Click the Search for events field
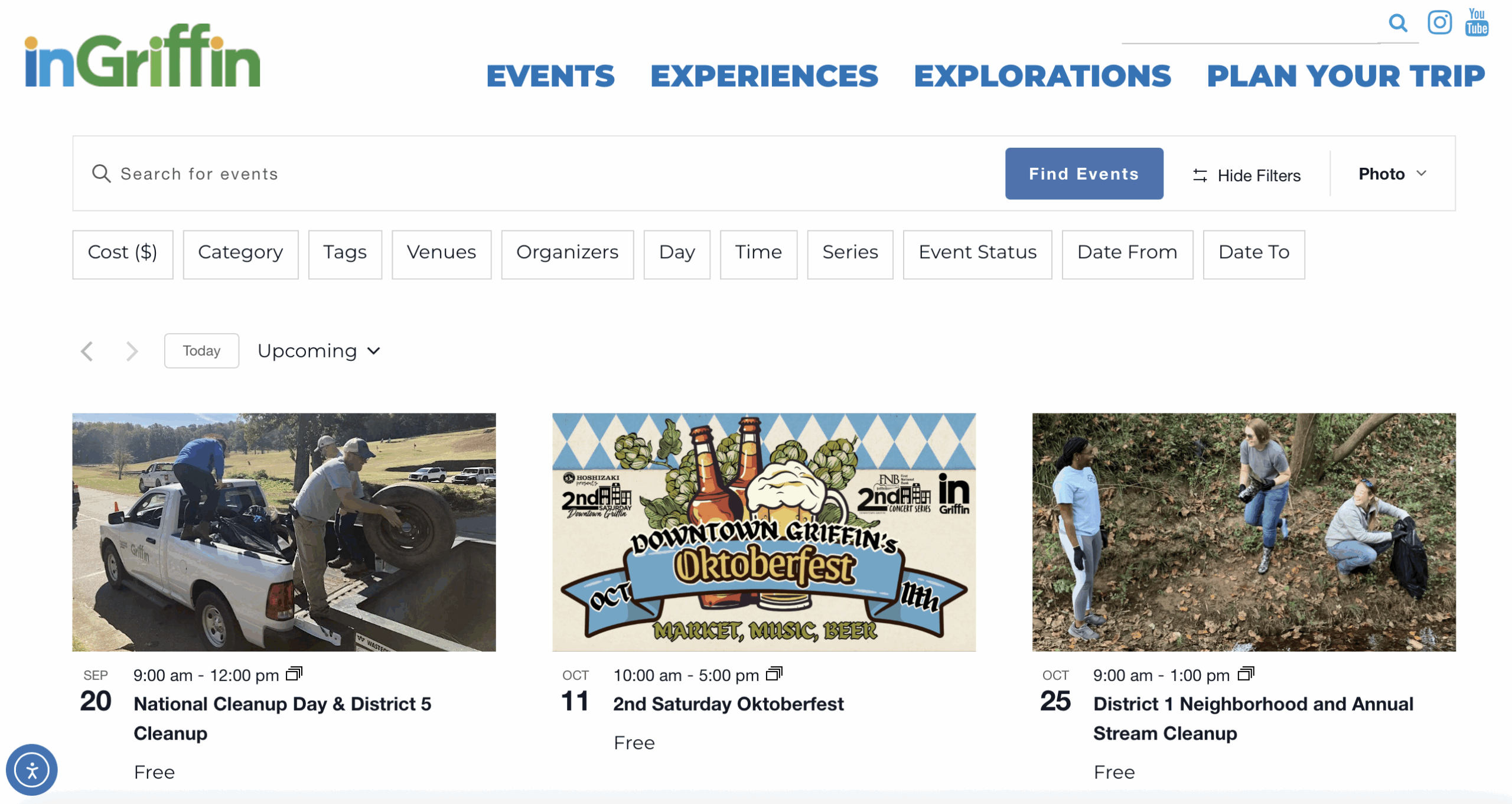 (532, 174)
